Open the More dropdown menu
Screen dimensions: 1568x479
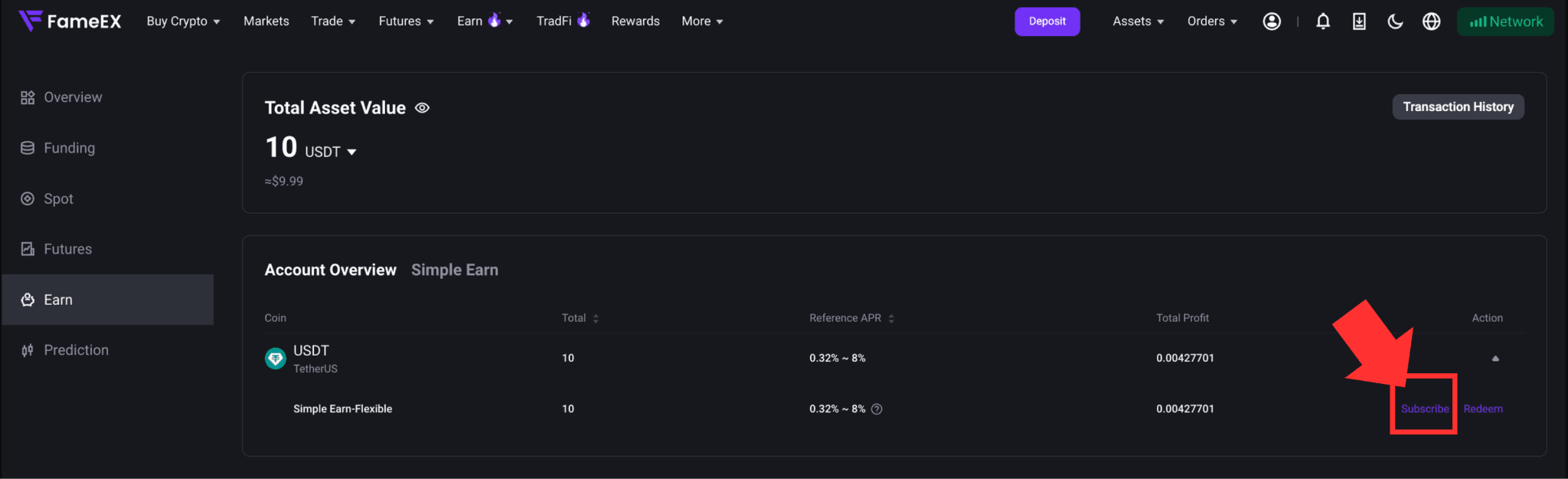[x=702, y=21]
